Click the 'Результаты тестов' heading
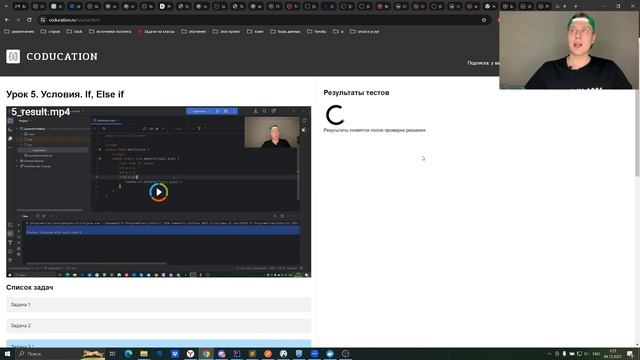Screen dimensions: 640x360 (356, 93)
